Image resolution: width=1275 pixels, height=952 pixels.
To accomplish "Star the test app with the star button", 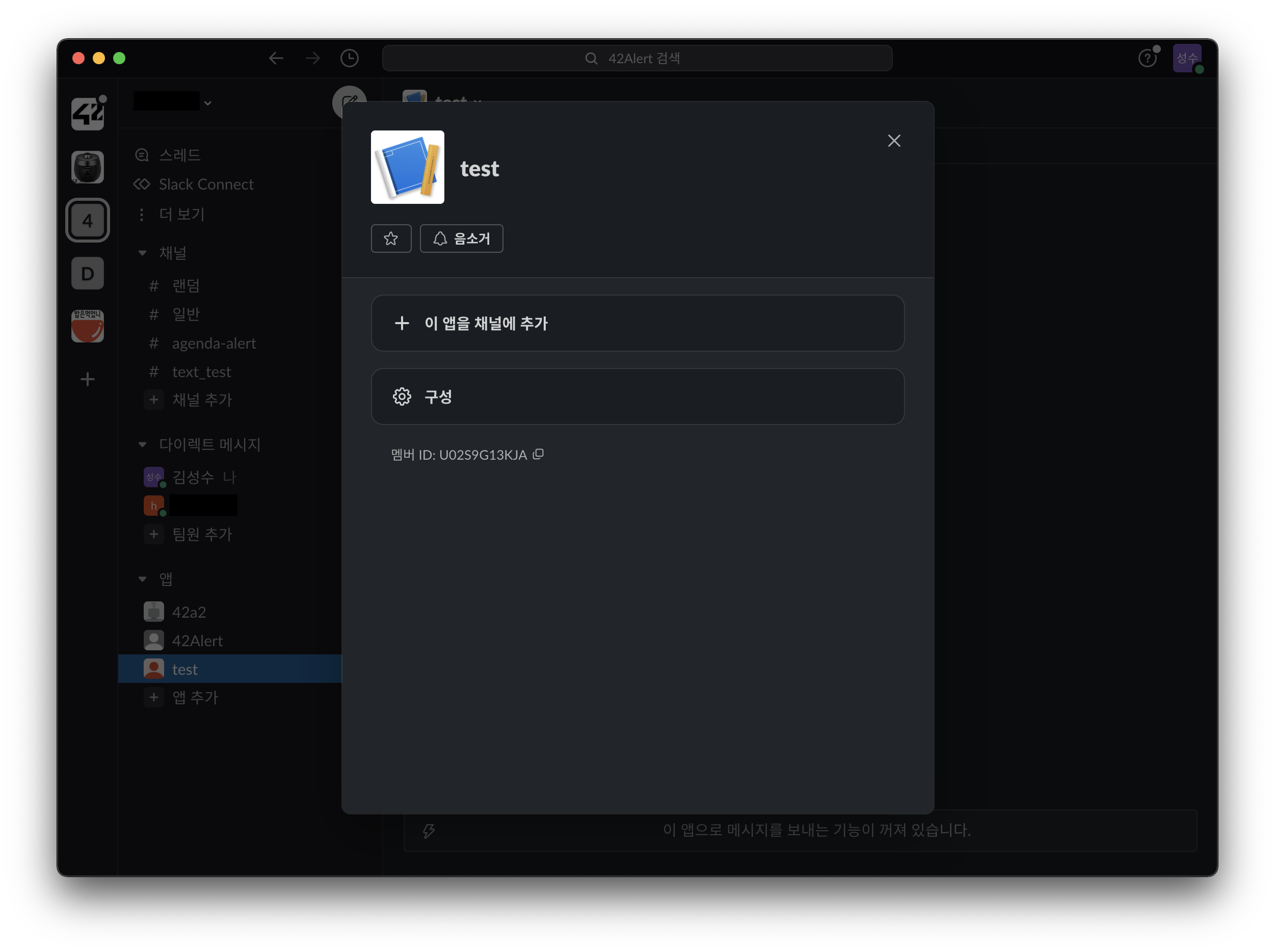I will coord(391,239).
